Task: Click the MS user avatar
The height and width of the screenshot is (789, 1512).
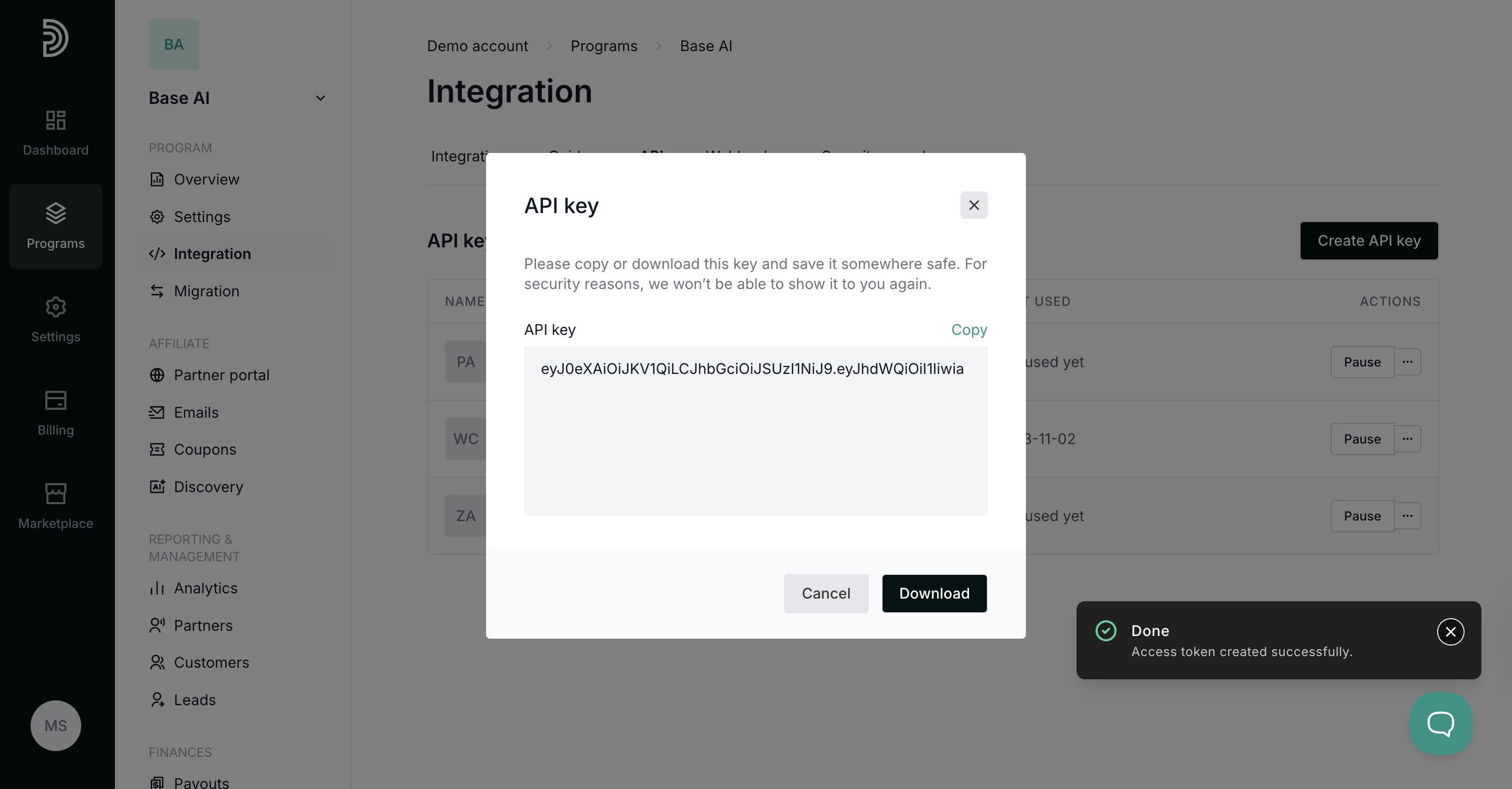Action: click(x=55, y=725)
